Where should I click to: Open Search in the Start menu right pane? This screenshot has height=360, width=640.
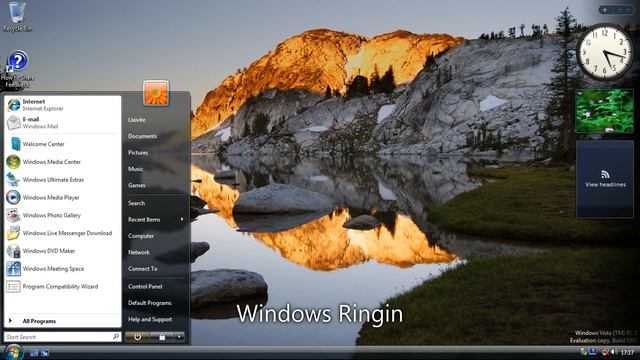(136, 203)
